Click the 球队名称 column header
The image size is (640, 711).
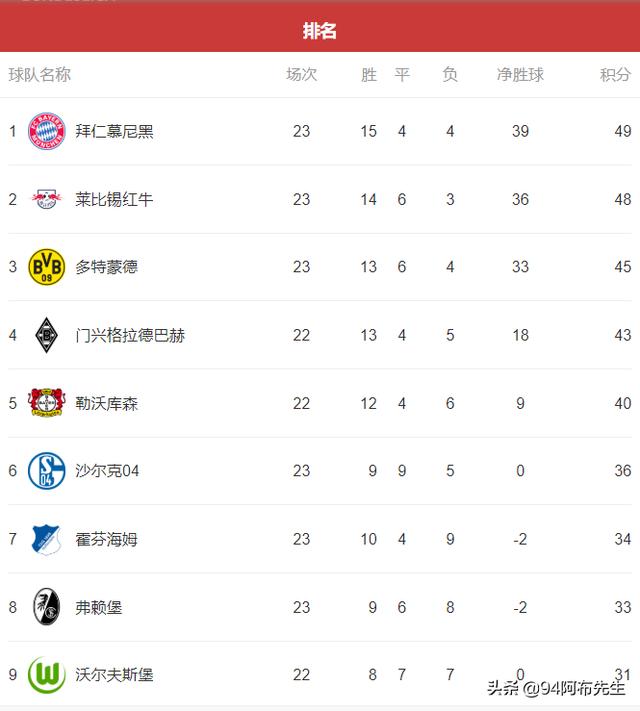coord(40,74)
